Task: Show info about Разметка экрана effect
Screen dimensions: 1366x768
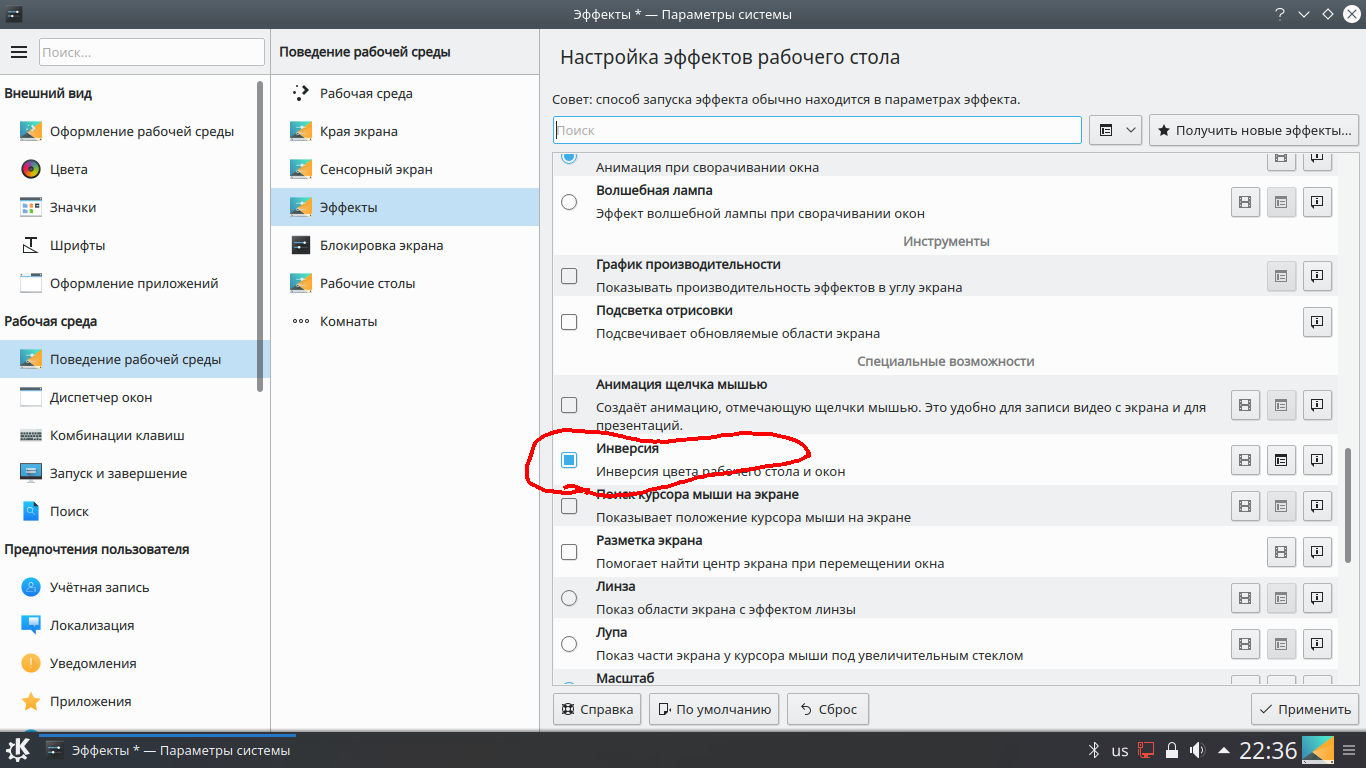Action: point(1318,552)
